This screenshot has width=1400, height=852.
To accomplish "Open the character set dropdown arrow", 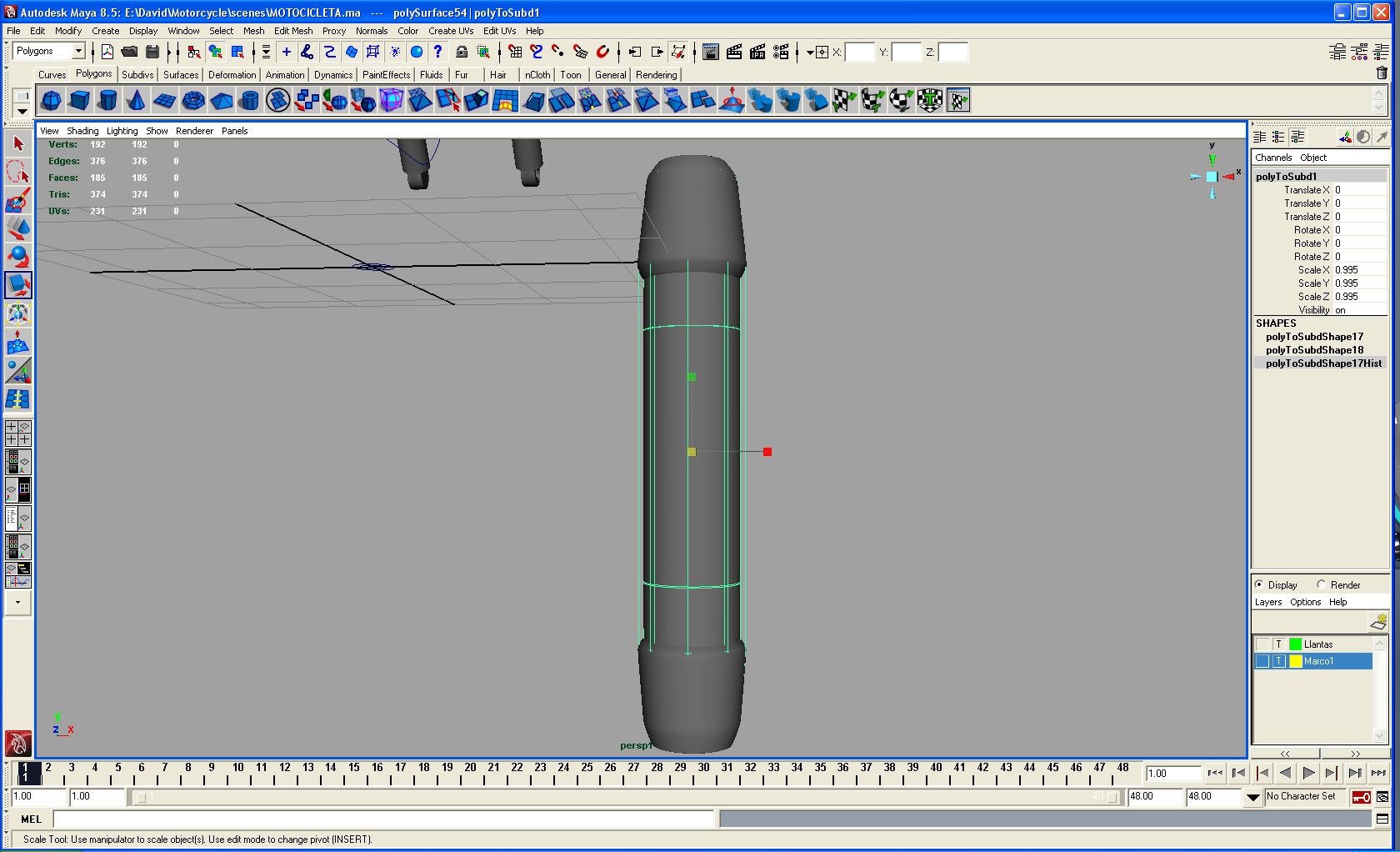I will [x=1252, y=797].
